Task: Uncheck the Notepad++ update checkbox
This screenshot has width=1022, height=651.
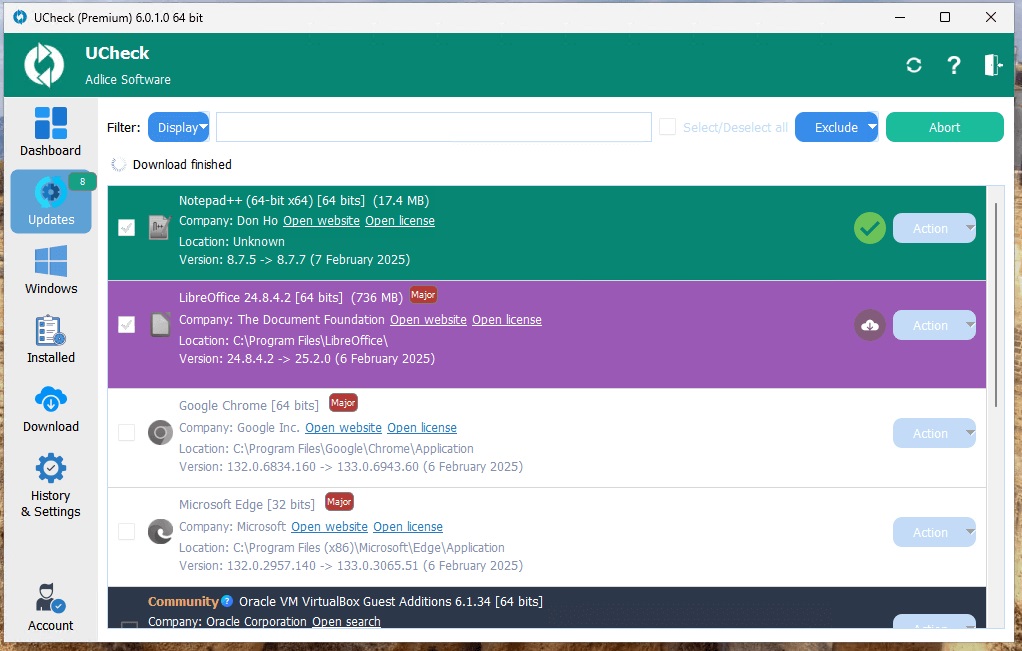Action: coord(126,228)
